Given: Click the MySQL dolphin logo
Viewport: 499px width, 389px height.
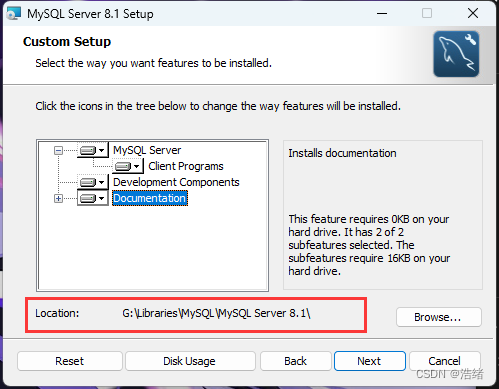Looking at the screenshot, I should (456, 54).
